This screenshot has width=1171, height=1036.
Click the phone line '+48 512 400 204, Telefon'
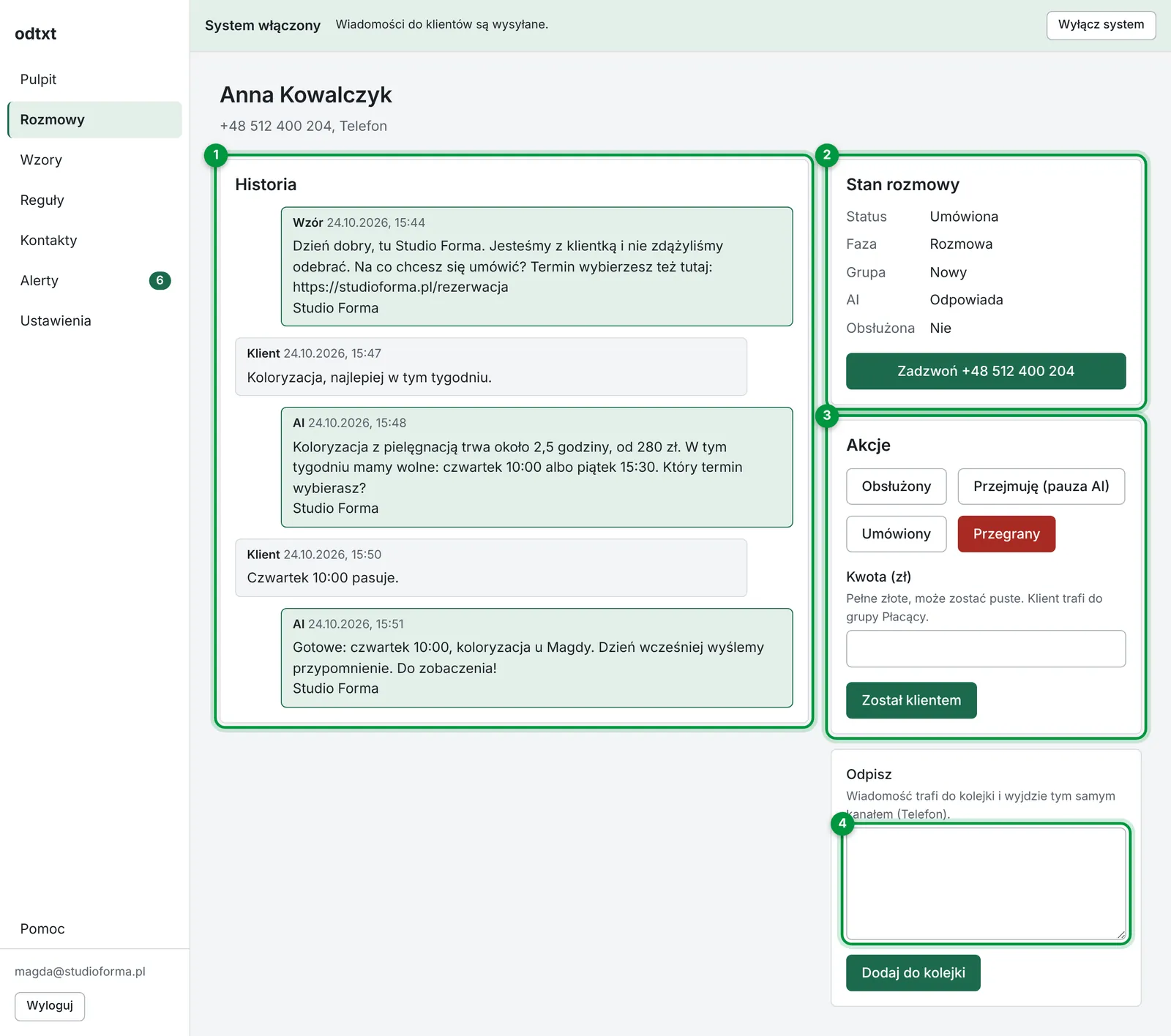pos(304,126)
